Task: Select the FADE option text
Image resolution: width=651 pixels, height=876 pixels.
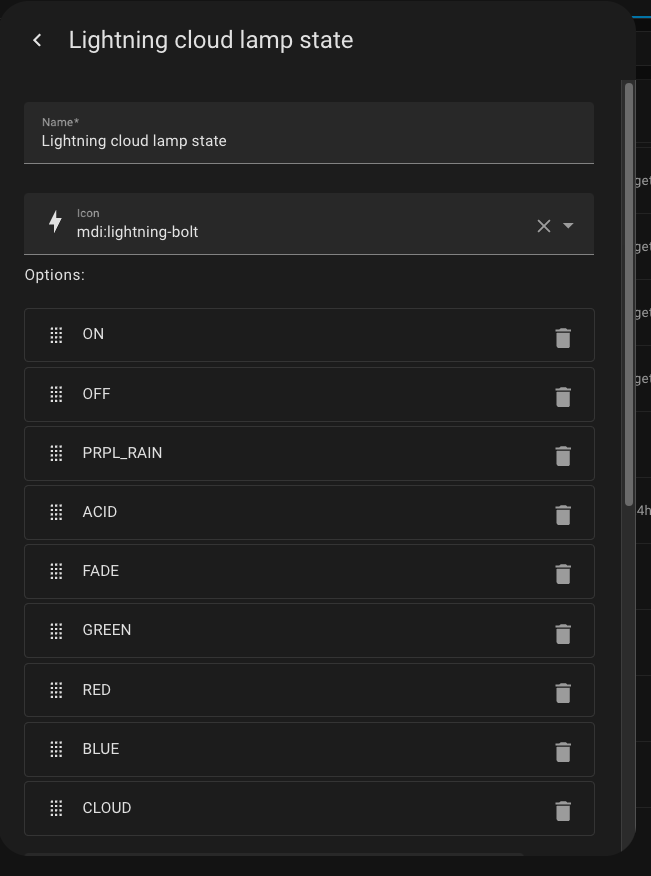Action: point(101,571)
